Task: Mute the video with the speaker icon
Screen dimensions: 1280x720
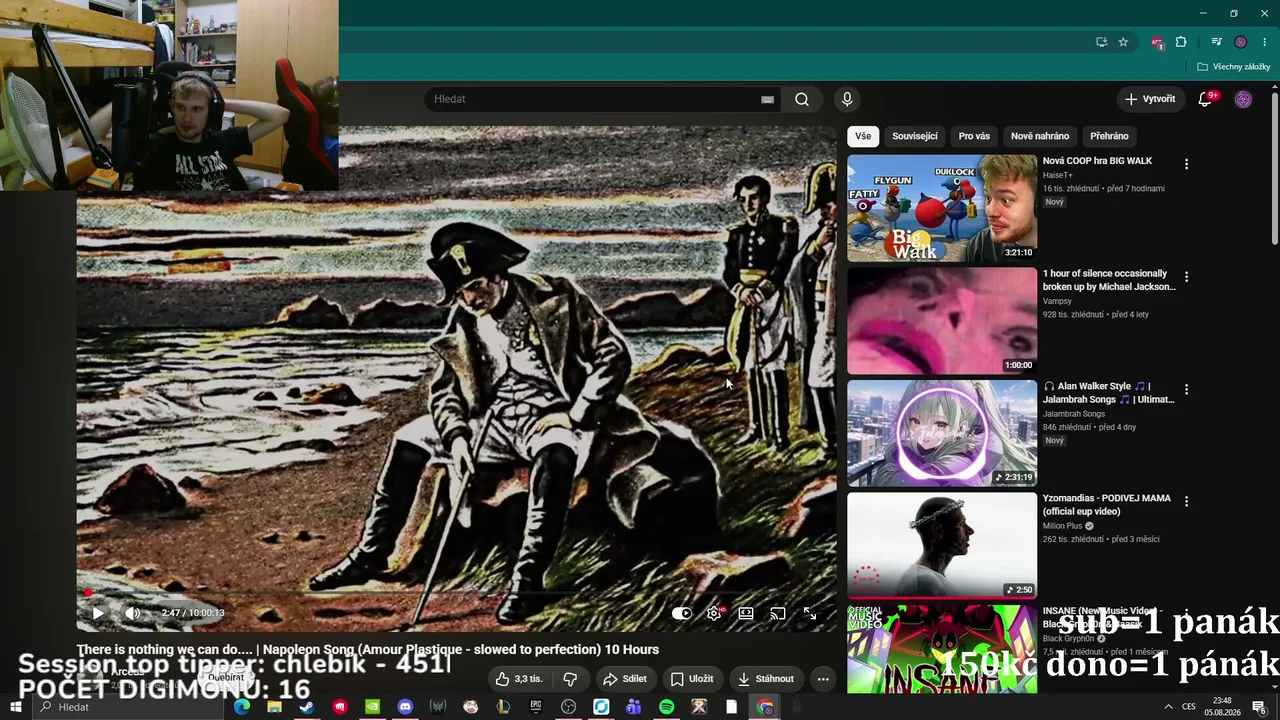Action: [132, 613]
